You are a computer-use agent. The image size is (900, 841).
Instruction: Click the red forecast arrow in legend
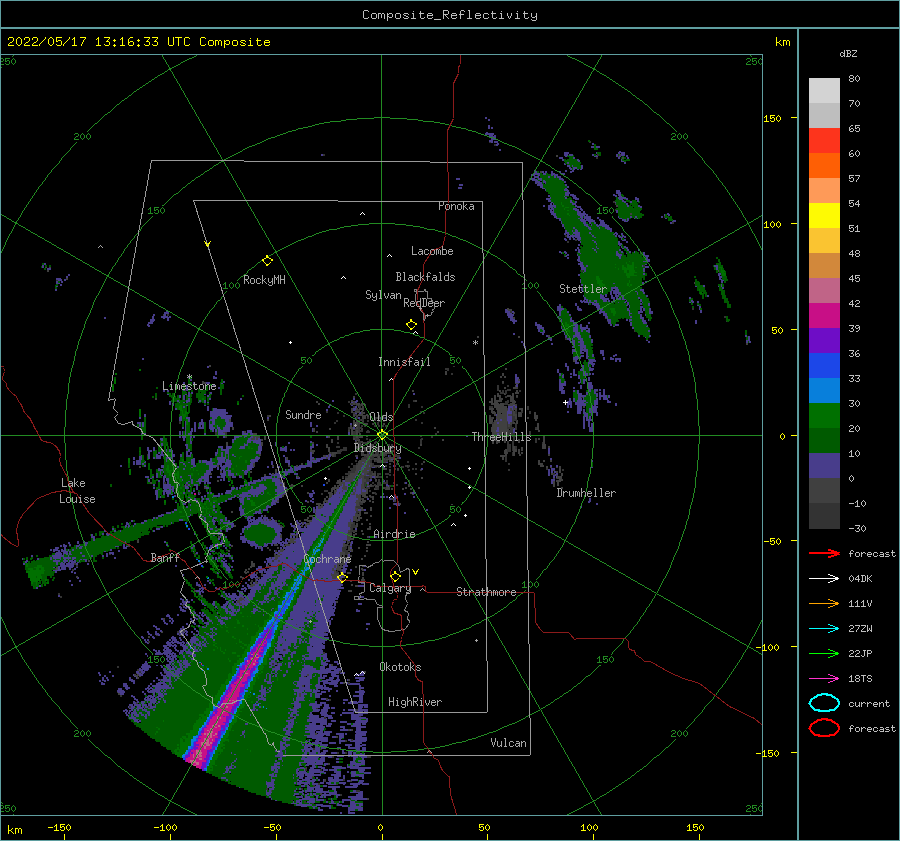tap(824, 553)
